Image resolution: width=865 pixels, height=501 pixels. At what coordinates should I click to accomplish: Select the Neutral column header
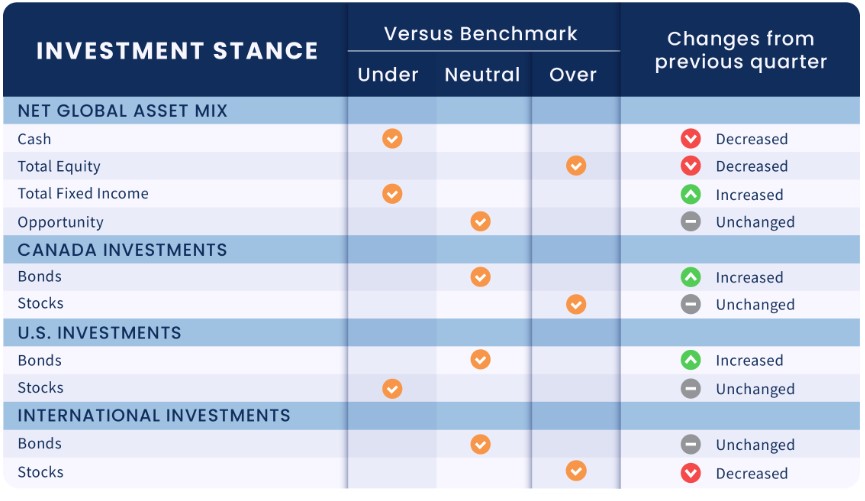tap(482, 75)
